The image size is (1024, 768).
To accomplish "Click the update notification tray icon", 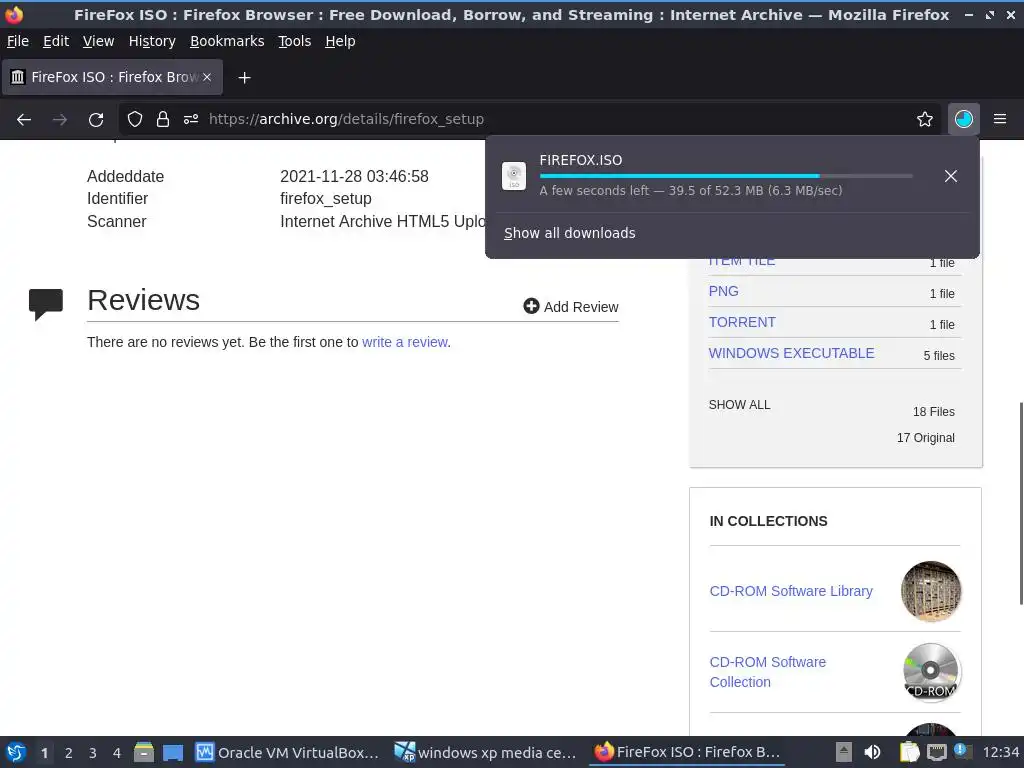I will pyautogui.click(x=963, y=752).
